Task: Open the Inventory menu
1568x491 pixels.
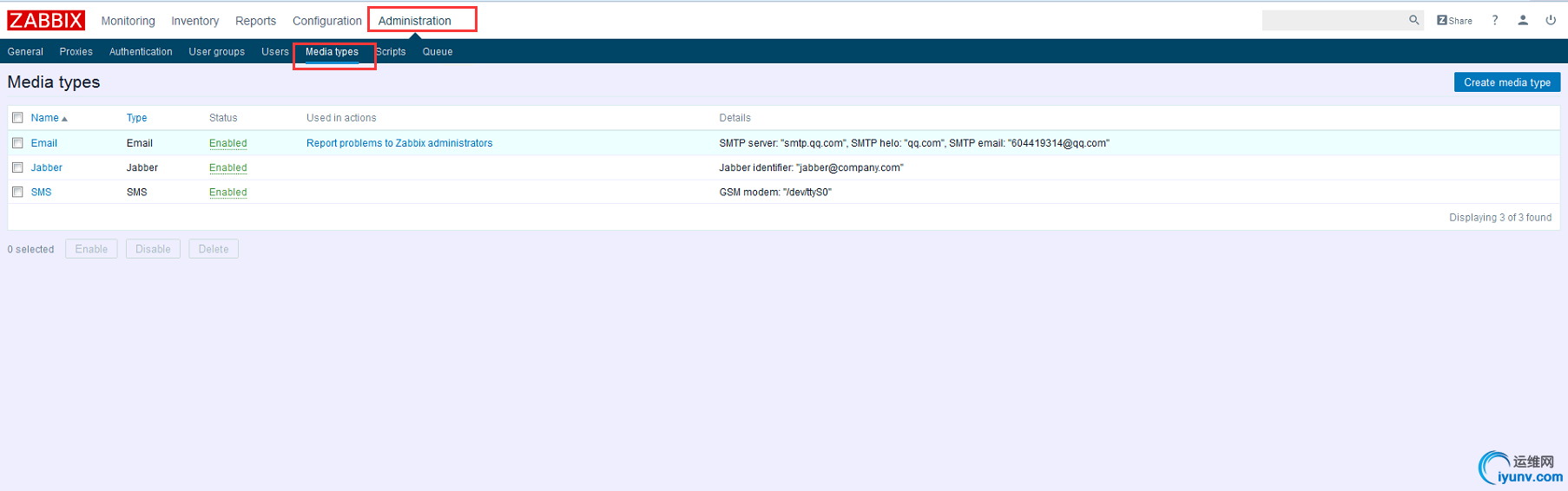Action: click(x=194, y=21)
